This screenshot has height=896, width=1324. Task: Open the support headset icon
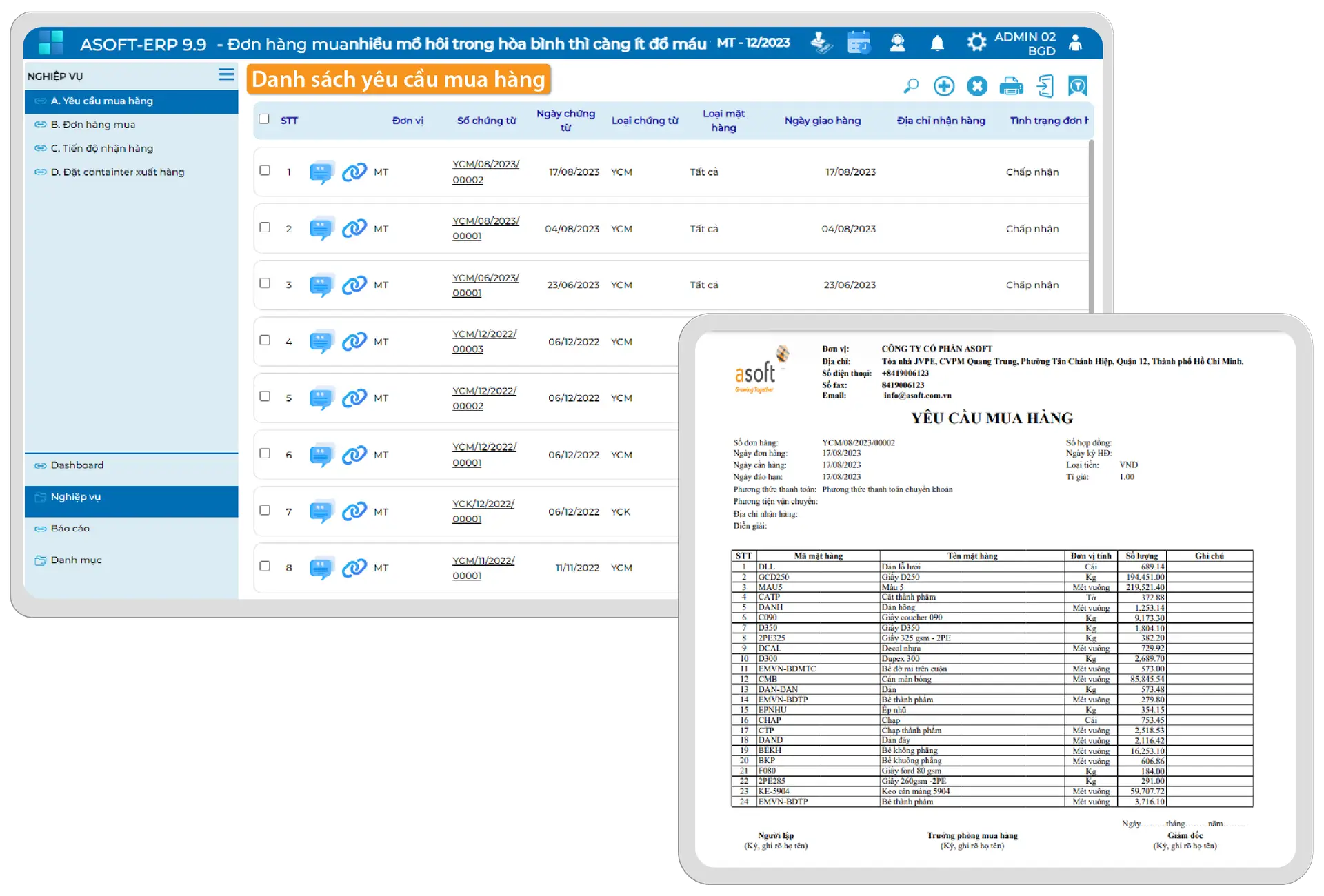point(897,43)
